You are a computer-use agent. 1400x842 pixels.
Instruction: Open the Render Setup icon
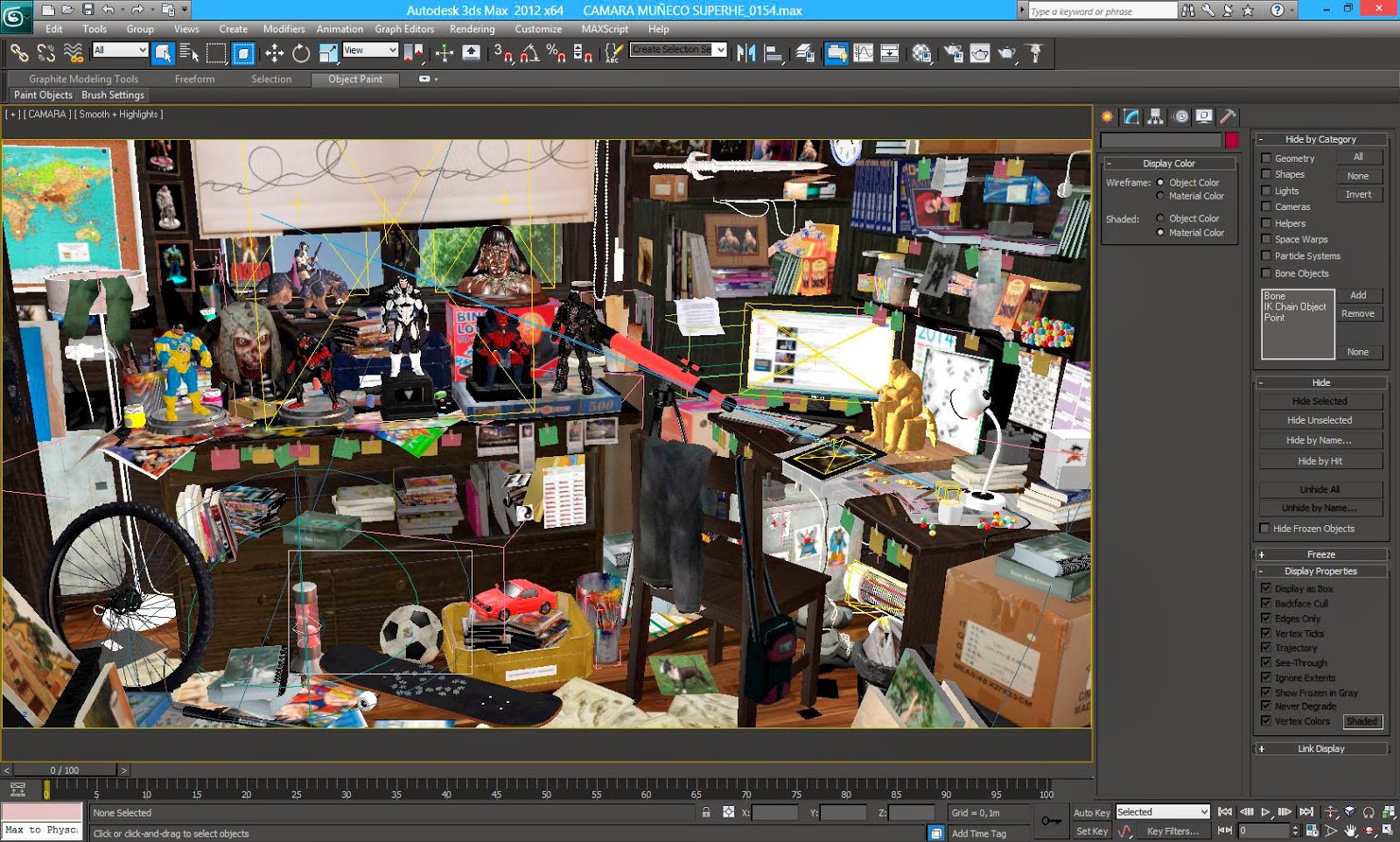953,53
